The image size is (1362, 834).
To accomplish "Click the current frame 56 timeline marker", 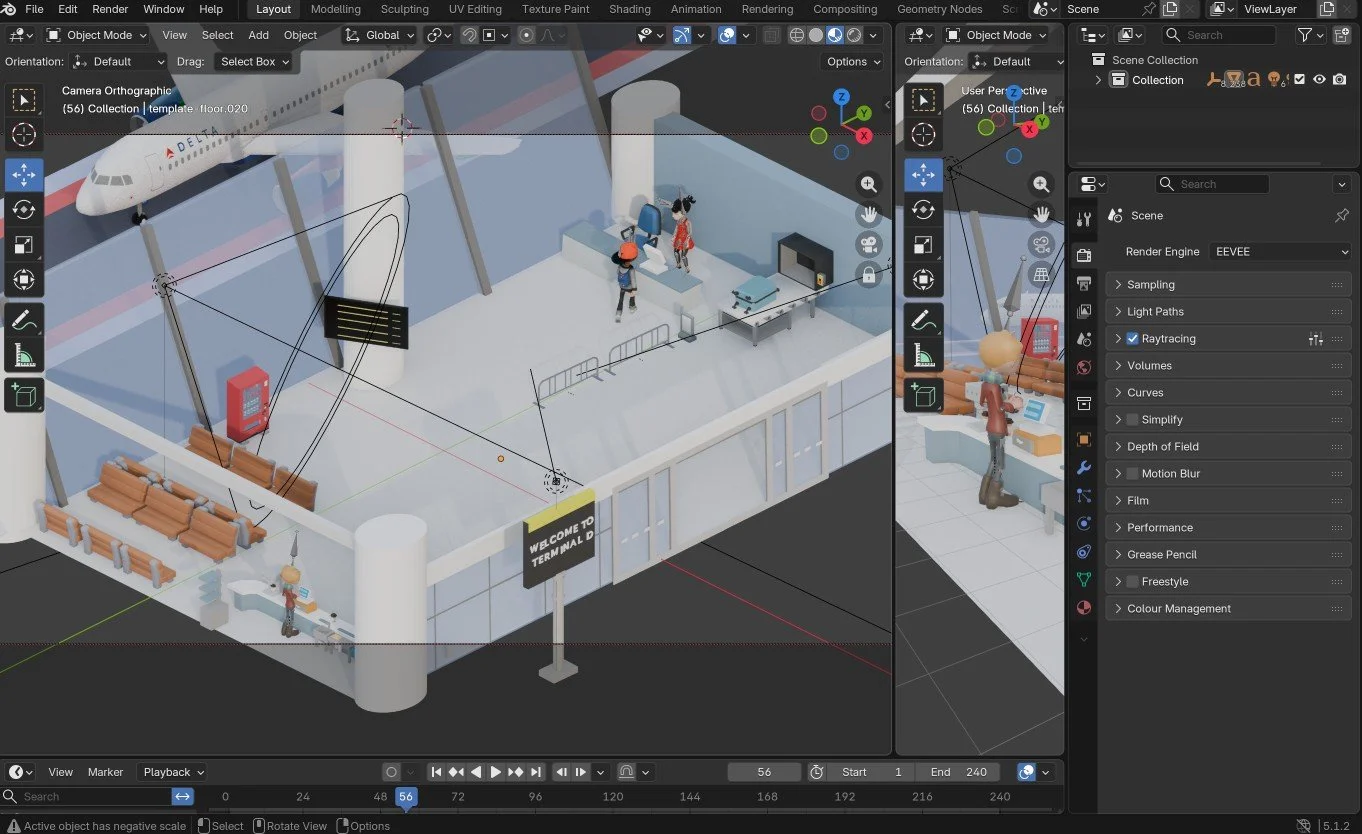I will pyautogui.click(x=405, y=797).
